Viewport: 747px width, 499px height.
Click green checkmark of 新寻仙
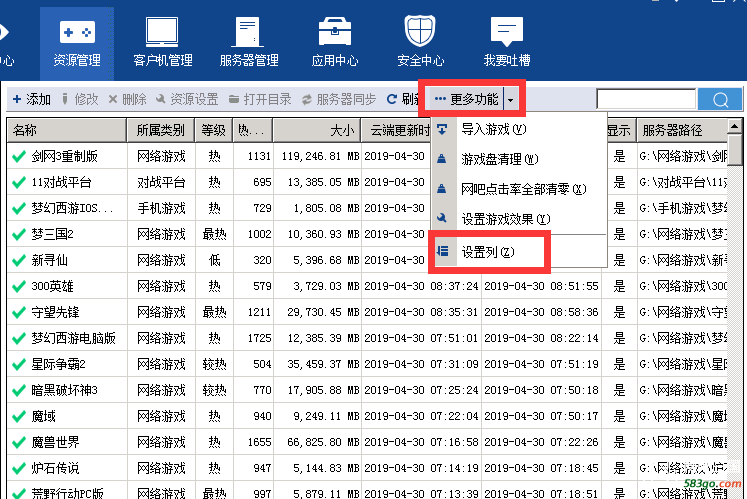(x=19, y=260)
